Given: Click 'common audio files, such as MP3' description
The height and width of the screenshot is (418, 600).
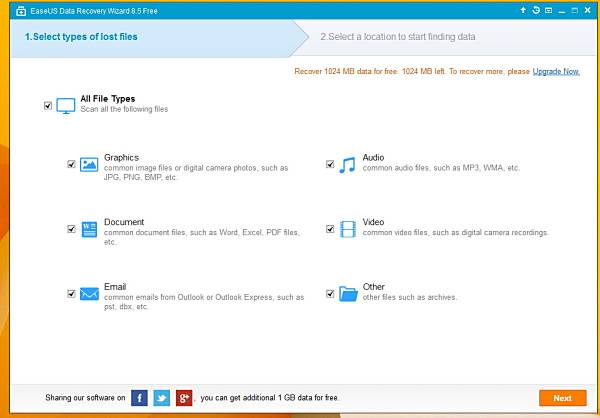Looking at the screenshot, I should [441, 168].
